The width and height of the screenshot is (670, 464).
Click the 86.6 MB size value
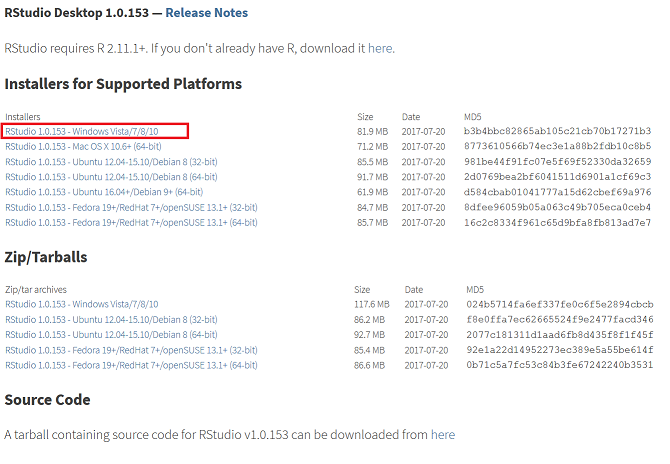pyautogui.click(x=370, y=365)
